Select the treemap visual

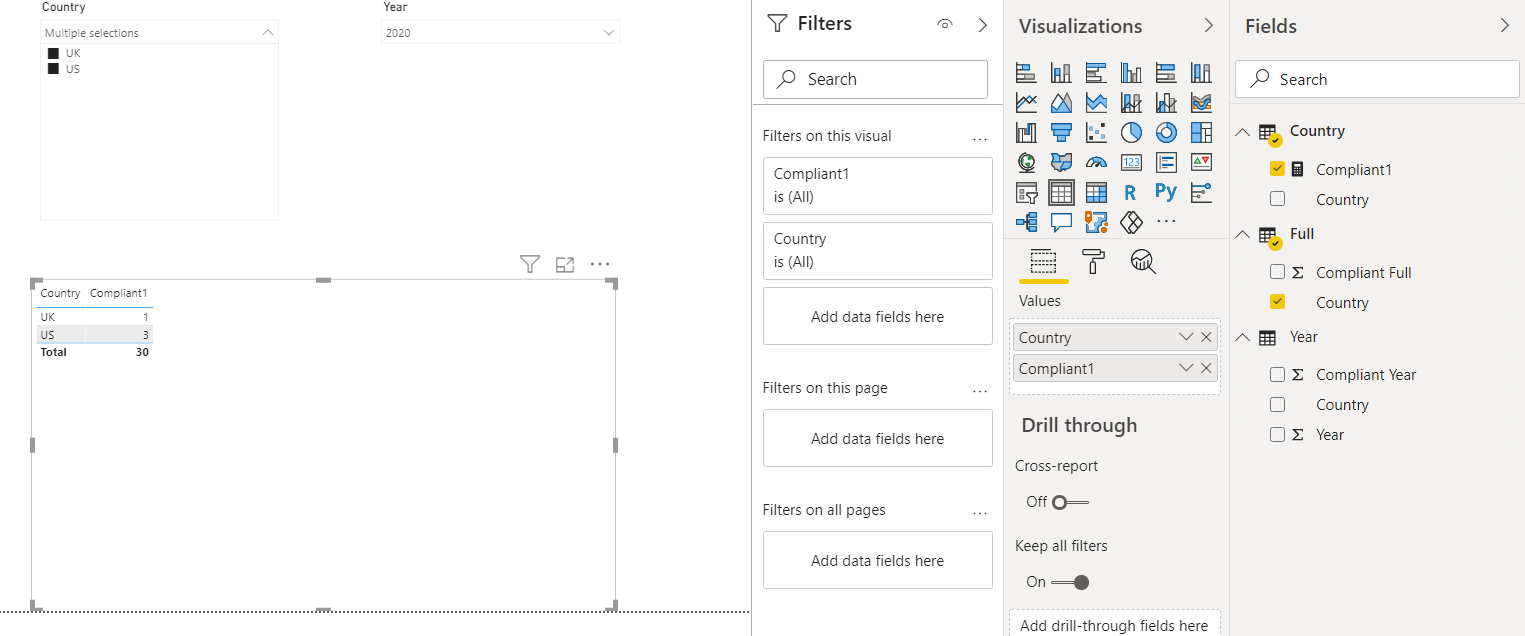[1201, 132]
